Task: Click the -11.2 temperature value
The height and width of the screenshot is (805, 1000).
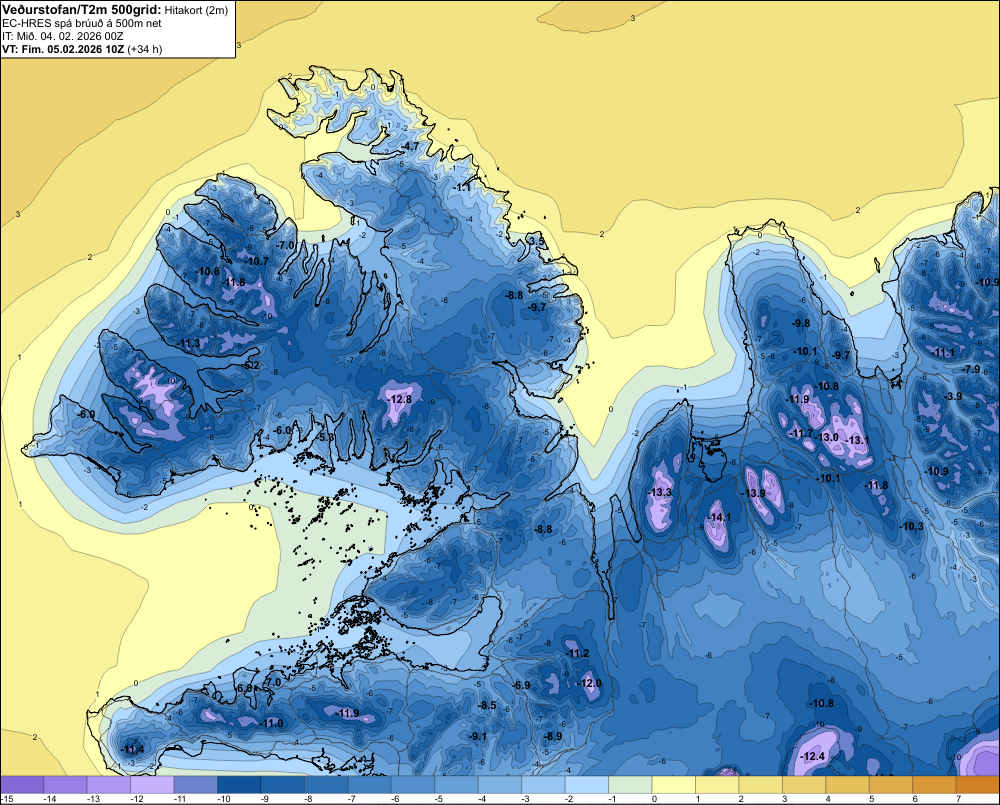Action: [x=578, y=653]
